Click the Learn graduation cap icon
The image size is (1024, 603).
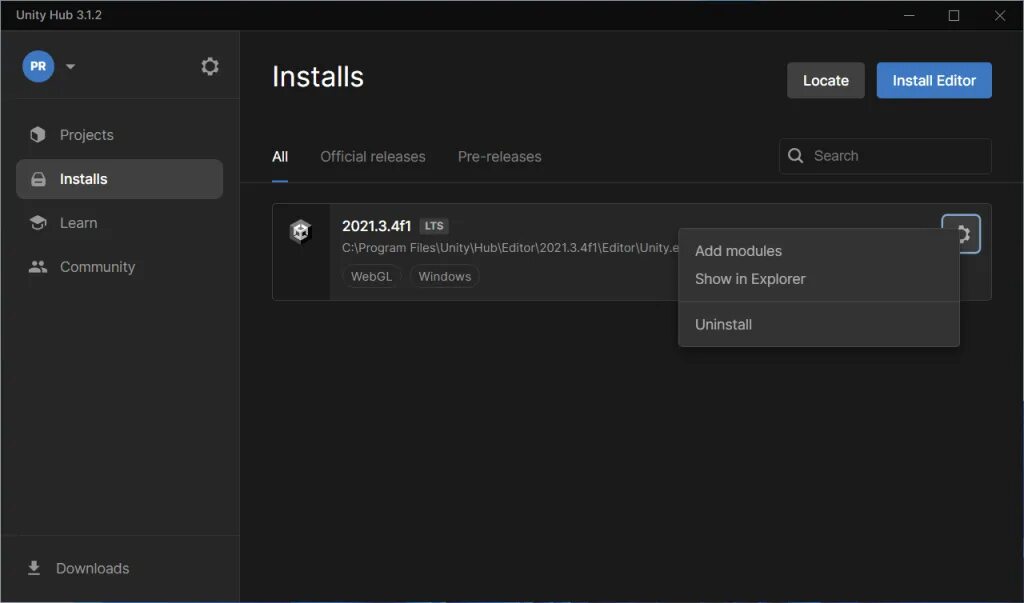tap(38, 223)
